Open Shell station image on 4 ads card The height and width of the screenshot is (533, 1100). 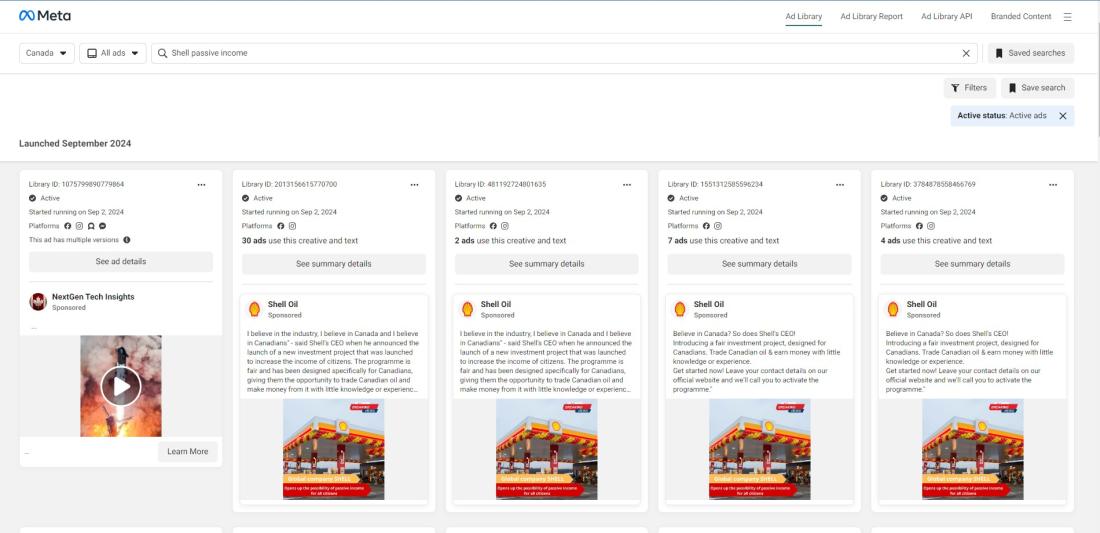point(972,449)
